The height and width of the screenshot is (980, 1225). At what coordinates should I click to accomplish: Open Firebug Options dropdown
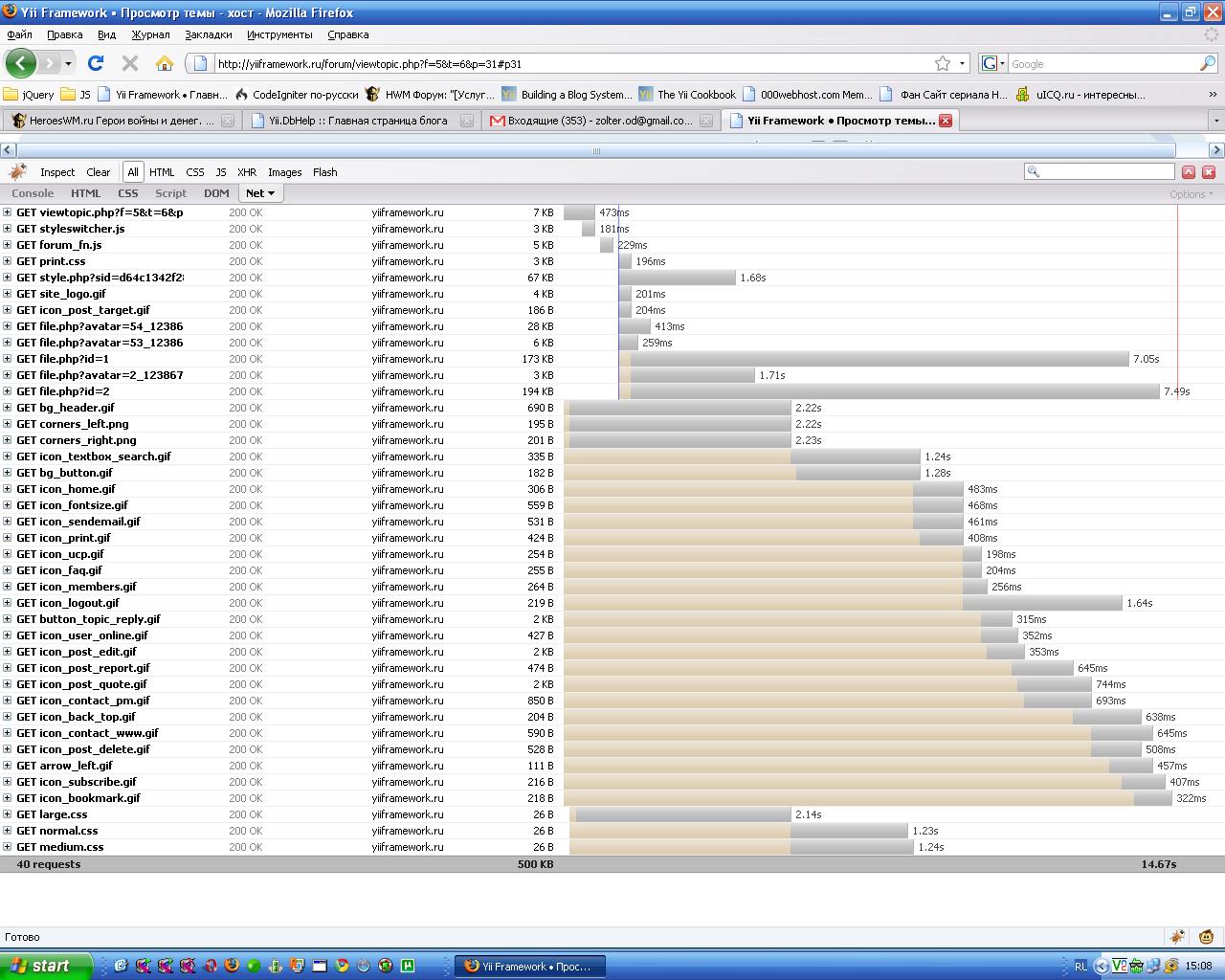[1192, 194]
